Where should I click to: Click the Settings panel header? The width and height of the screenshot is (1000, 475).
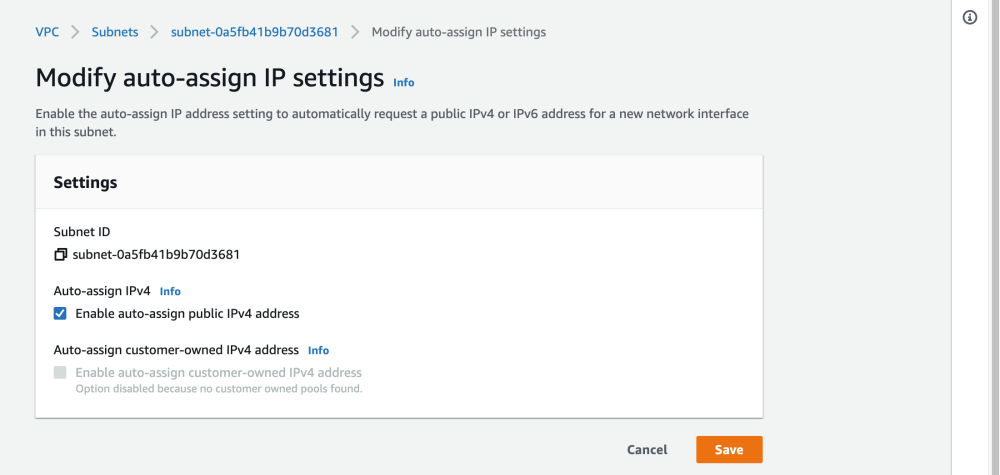[x=85, y=183]
